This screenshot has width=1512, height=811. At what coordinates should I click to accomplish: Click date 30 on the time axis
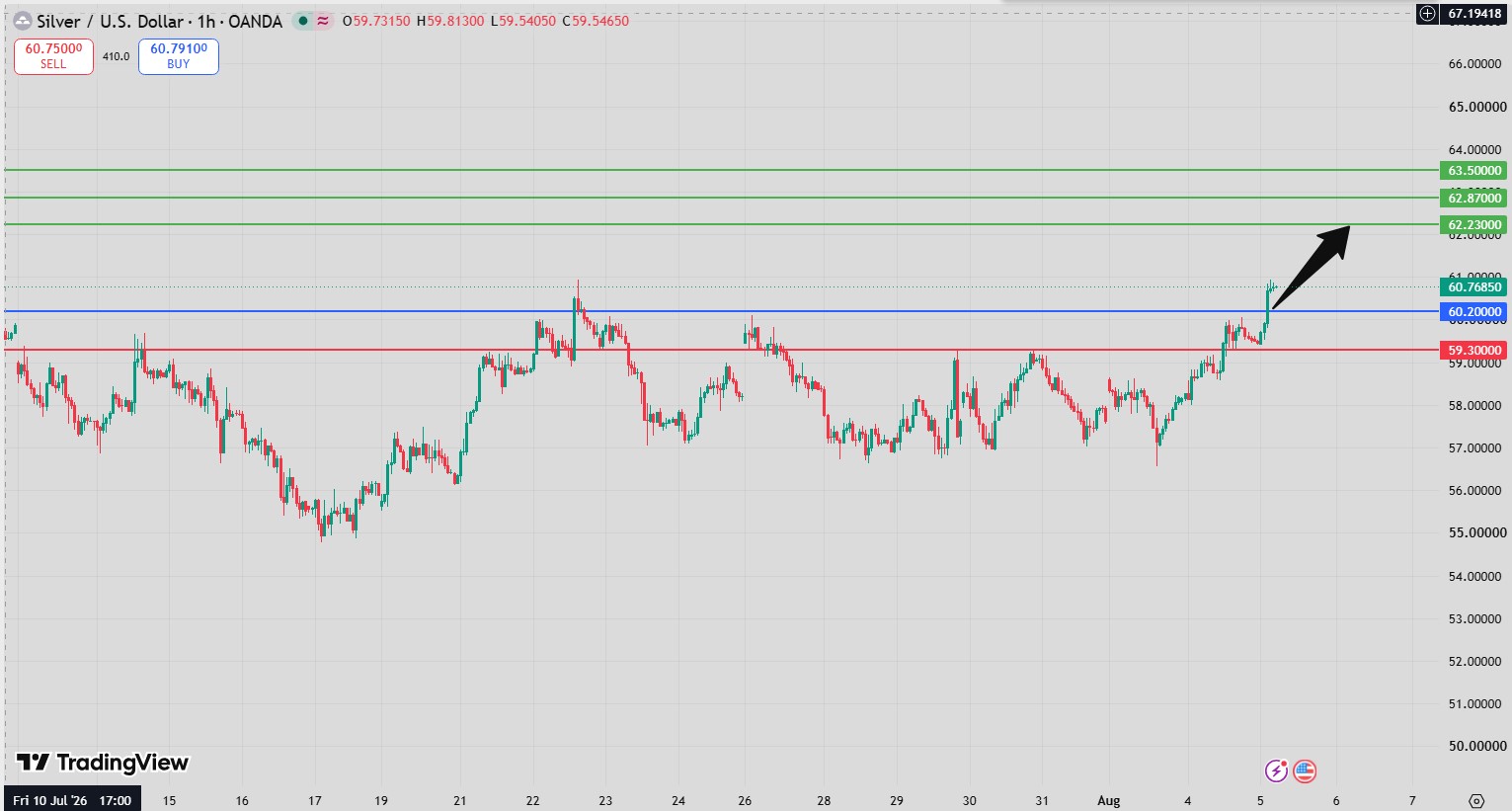coord(970,801)
